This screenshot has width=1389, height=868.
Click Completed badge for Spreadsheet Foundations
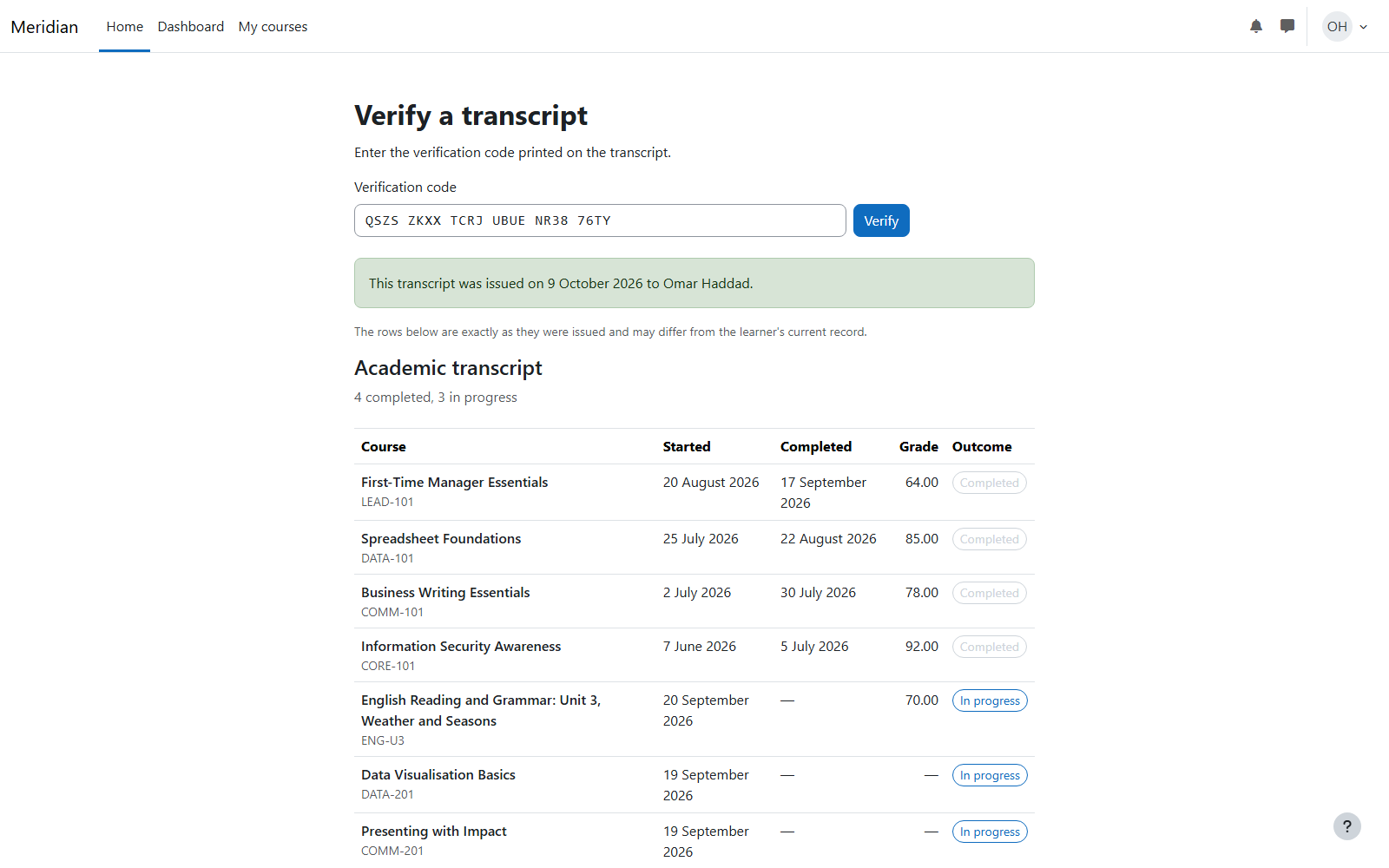click(990, 539)
